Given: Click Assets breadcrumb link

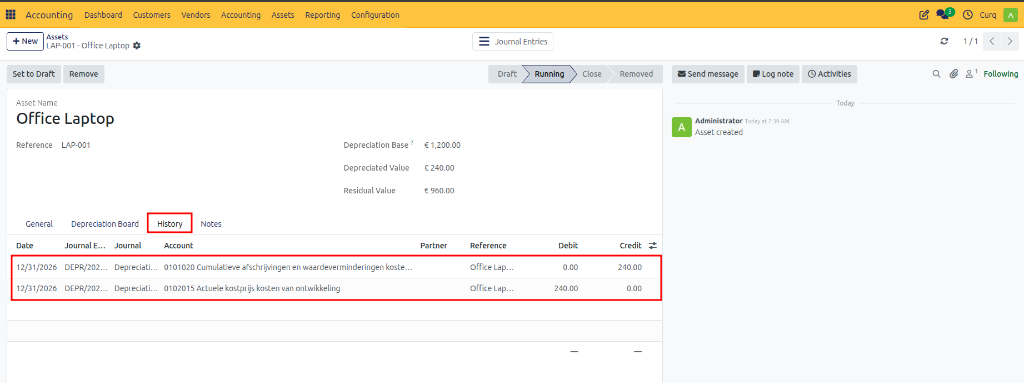Looking at the screenshot, I should (57, 37).
